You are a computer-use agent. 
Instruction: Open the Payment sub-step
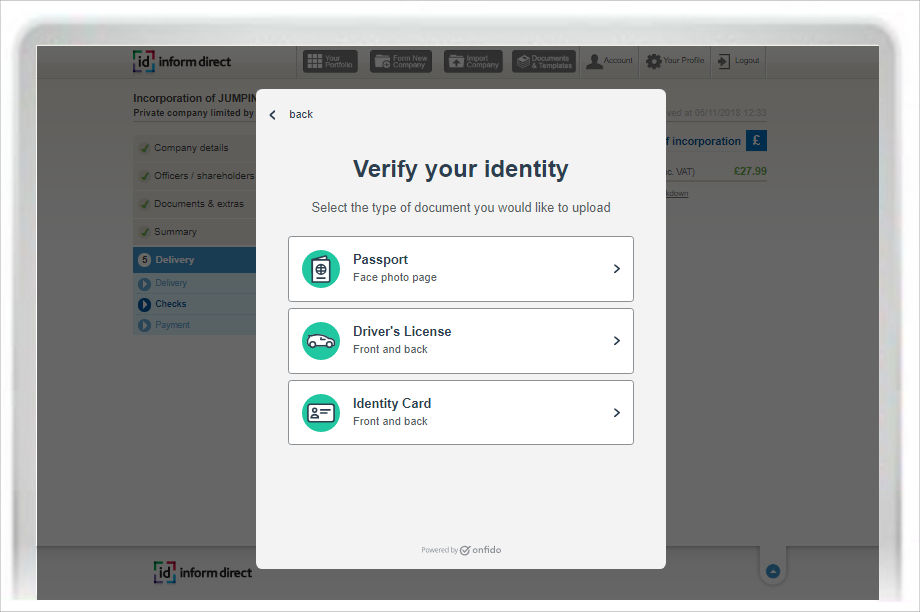(x=172, y=325)
